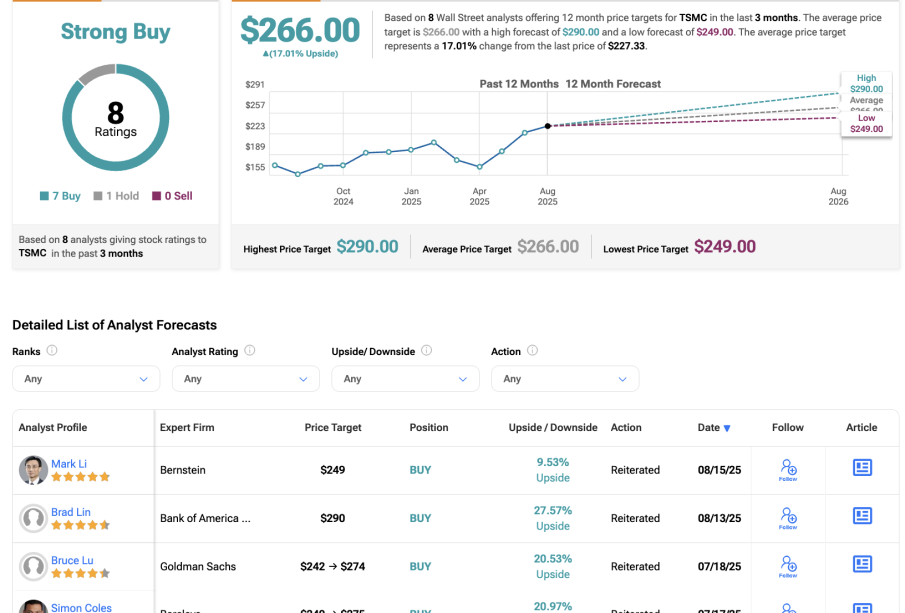The height and width of the screenshot is (613, 905).
Task: Click info icon next to Ranks
Action: 52,351
